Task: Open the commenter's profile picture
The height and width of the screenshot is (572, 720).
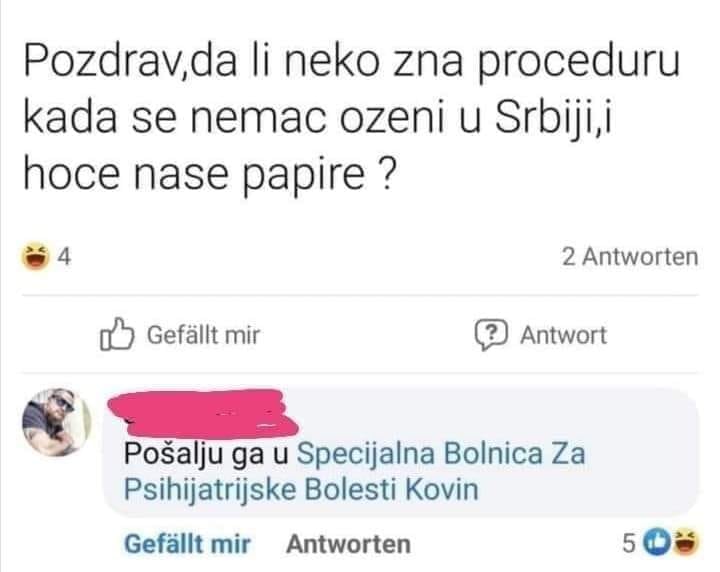Action: pyautogui.click(x=56, y=422)
